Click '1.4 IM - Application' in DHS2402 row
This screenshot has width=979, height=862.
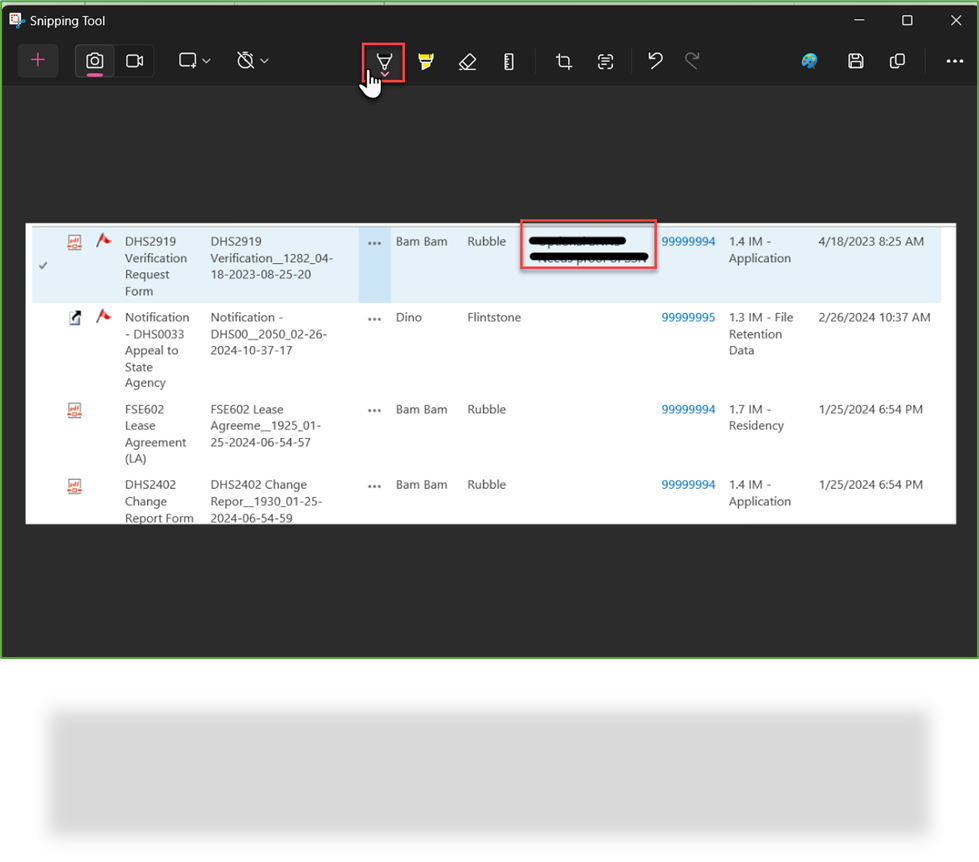(760, 493)
